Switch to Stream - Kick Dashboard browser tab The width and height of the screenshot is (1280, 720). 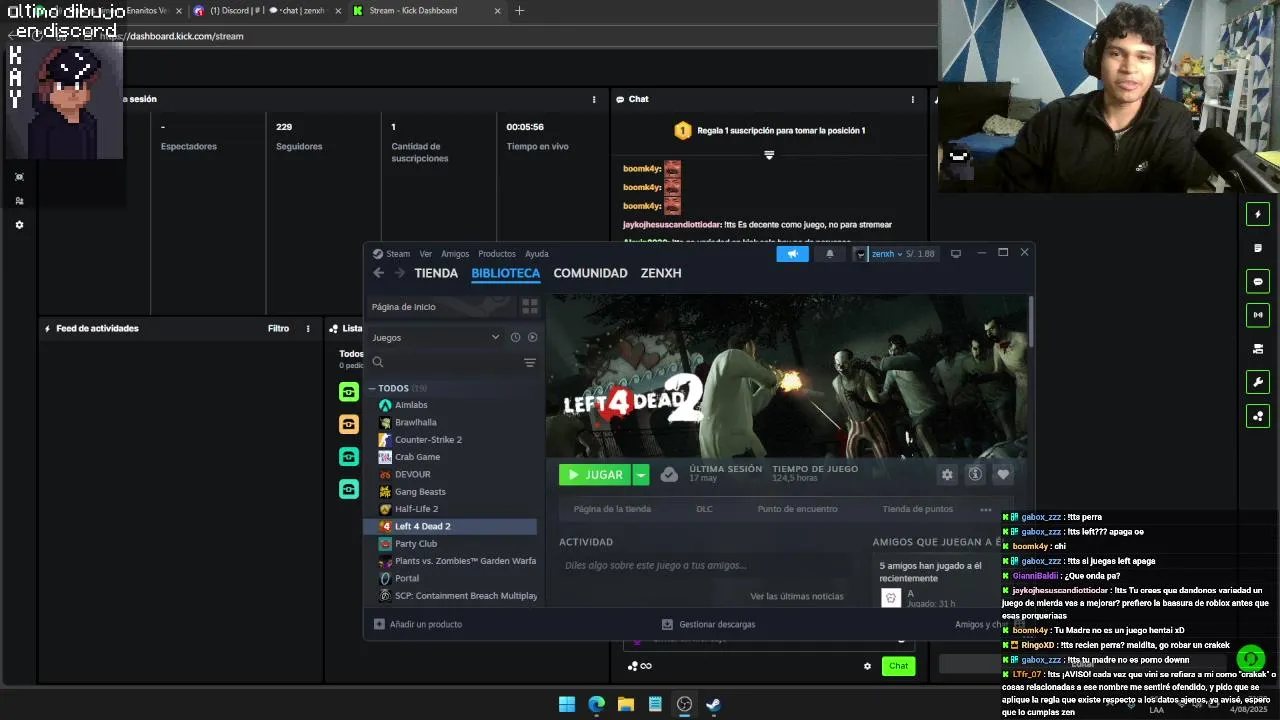[426, 11]
